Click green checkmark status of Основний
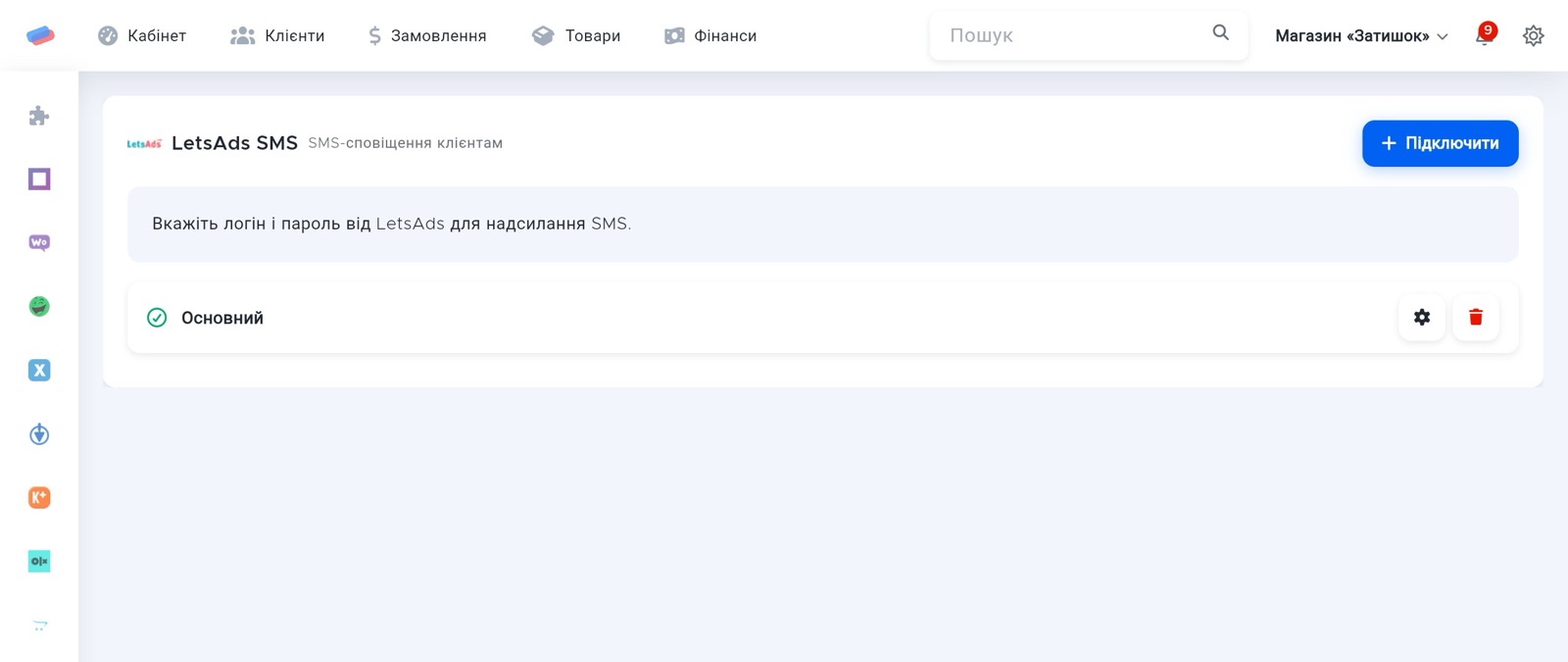 (x=157, y=318)
